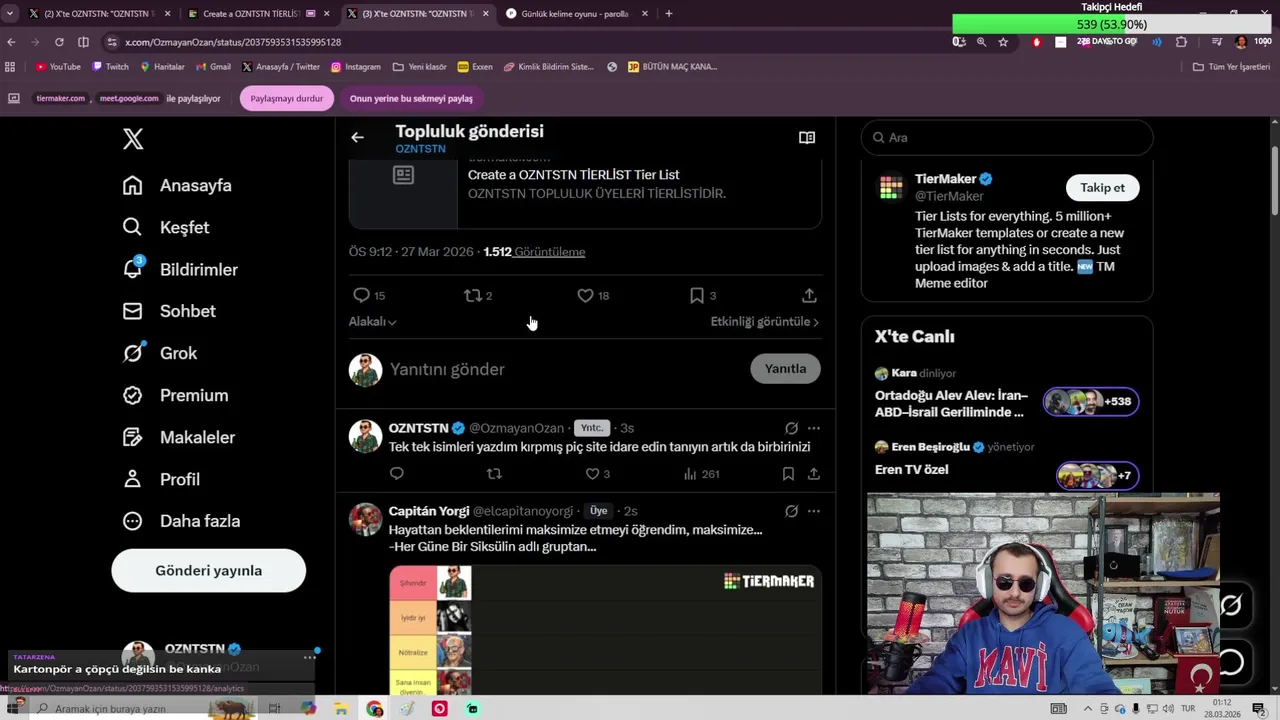The image size is (1280, 720).
Task: Open Etkinliği görüntüle post activity
Action: pos(764,321)
